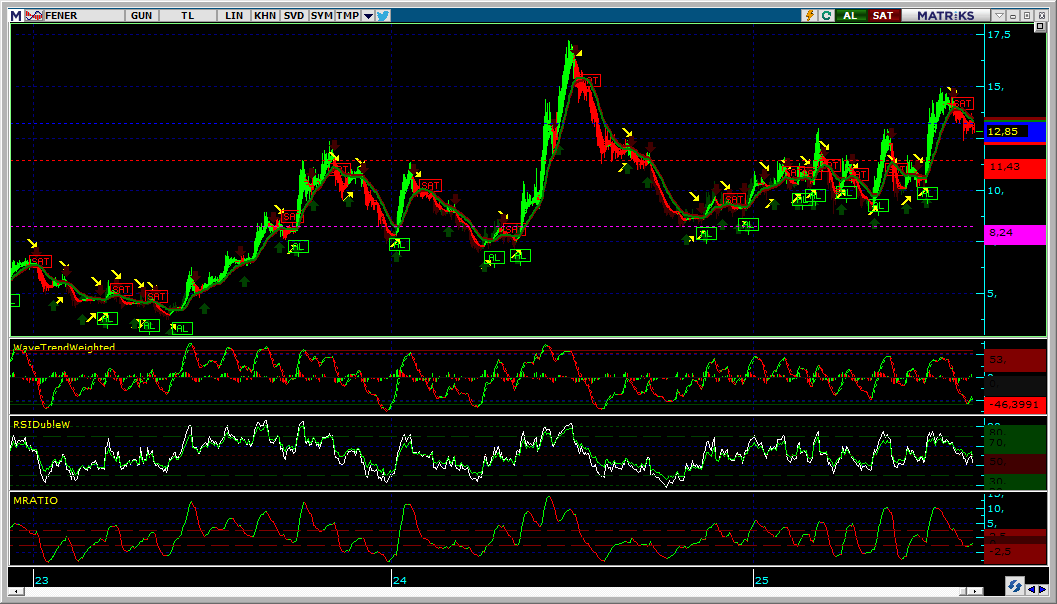Step the chart left with blue arrow
Image resolution: width=1057 pixels, height=604 pixels.
(1031, 589)
